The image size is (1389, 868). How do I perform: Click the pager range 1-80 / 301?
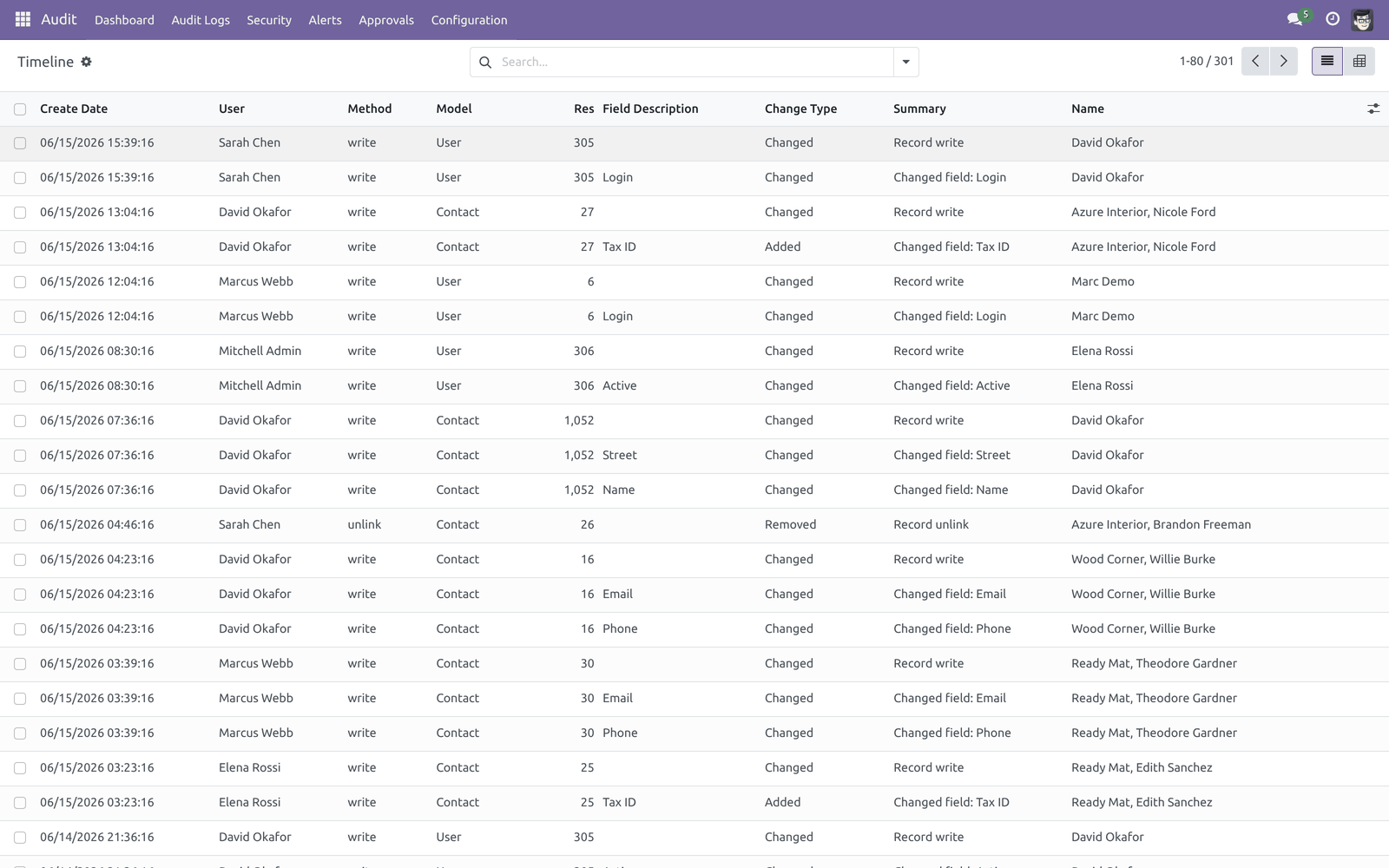pyautogui.click(x=1206, y=62)
